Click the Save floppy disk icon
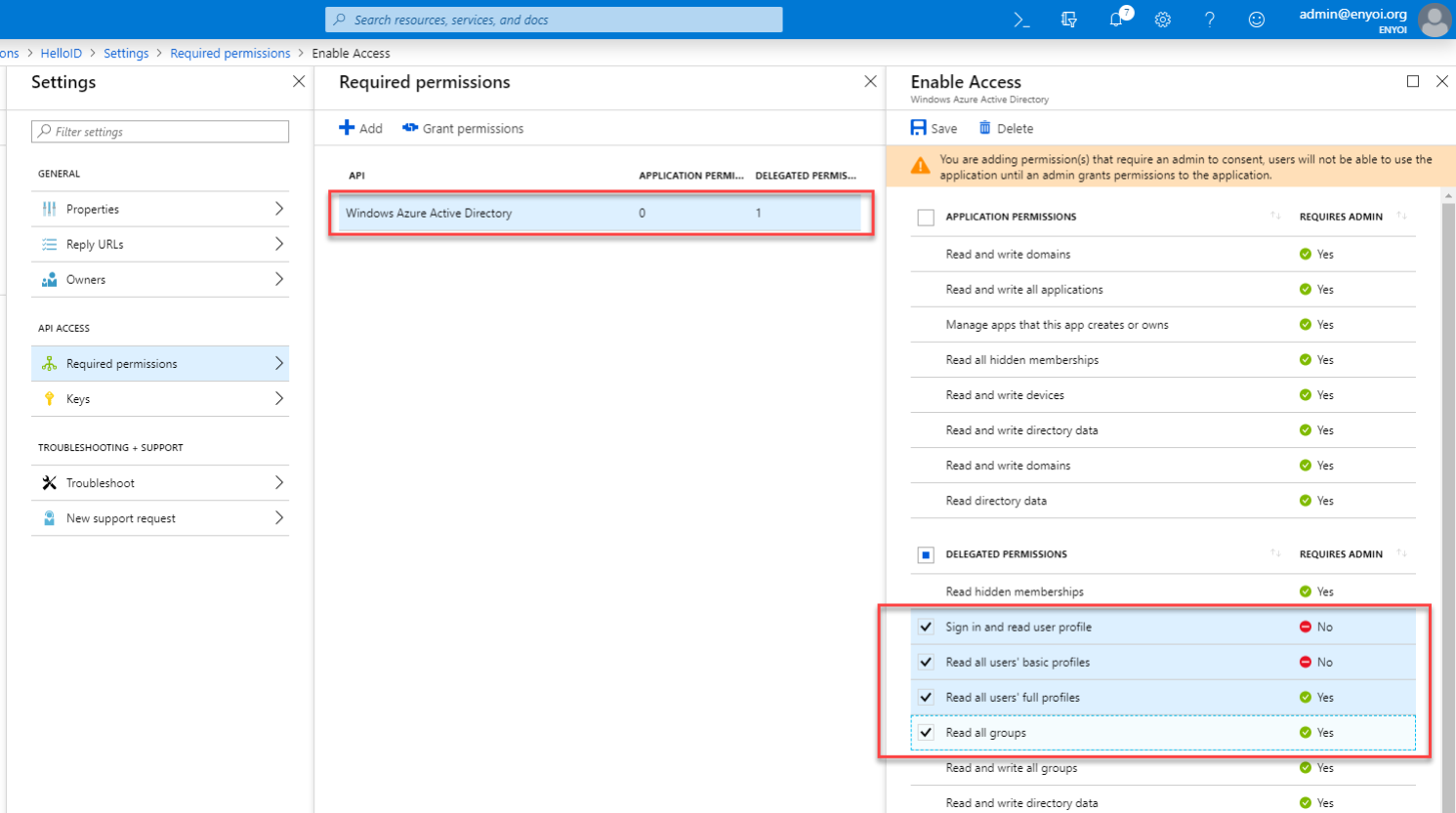Screen dimensions: 1456x813 coord(918,128)
